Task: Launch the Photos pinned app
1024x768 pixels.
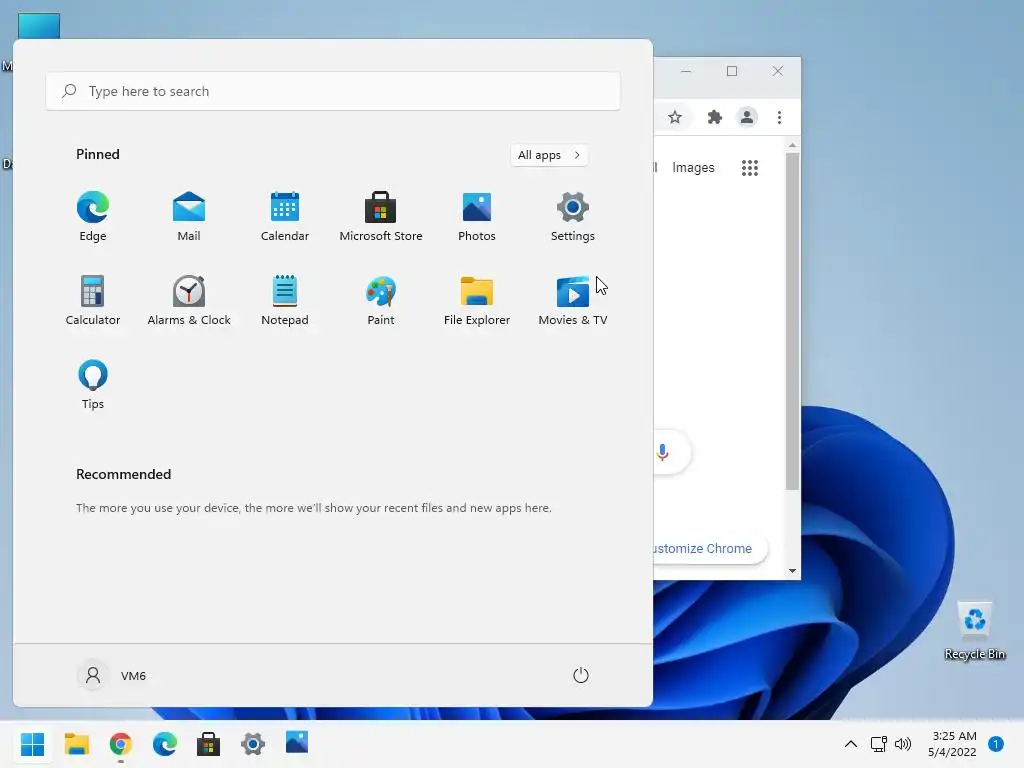Action: [x=477, y=217]
